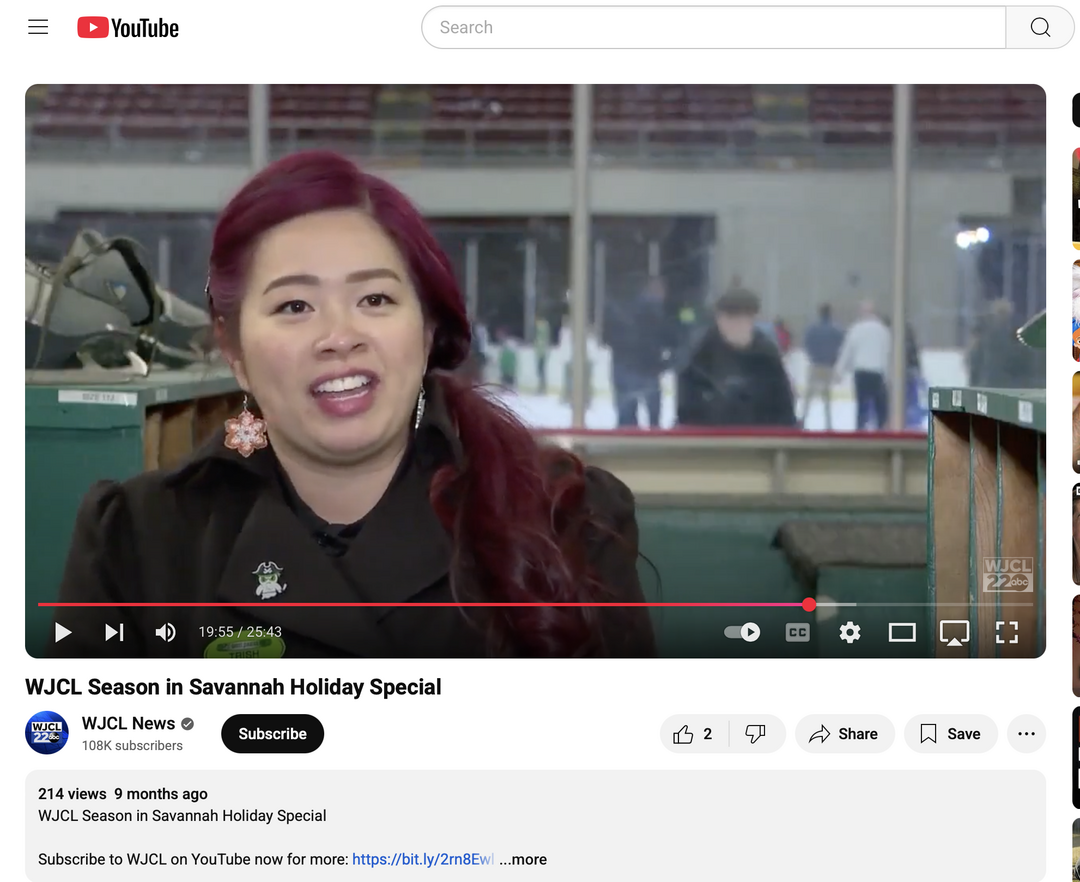Screen dimensions: 1080x882
Task: Play the video
Action: click(63, 632)
